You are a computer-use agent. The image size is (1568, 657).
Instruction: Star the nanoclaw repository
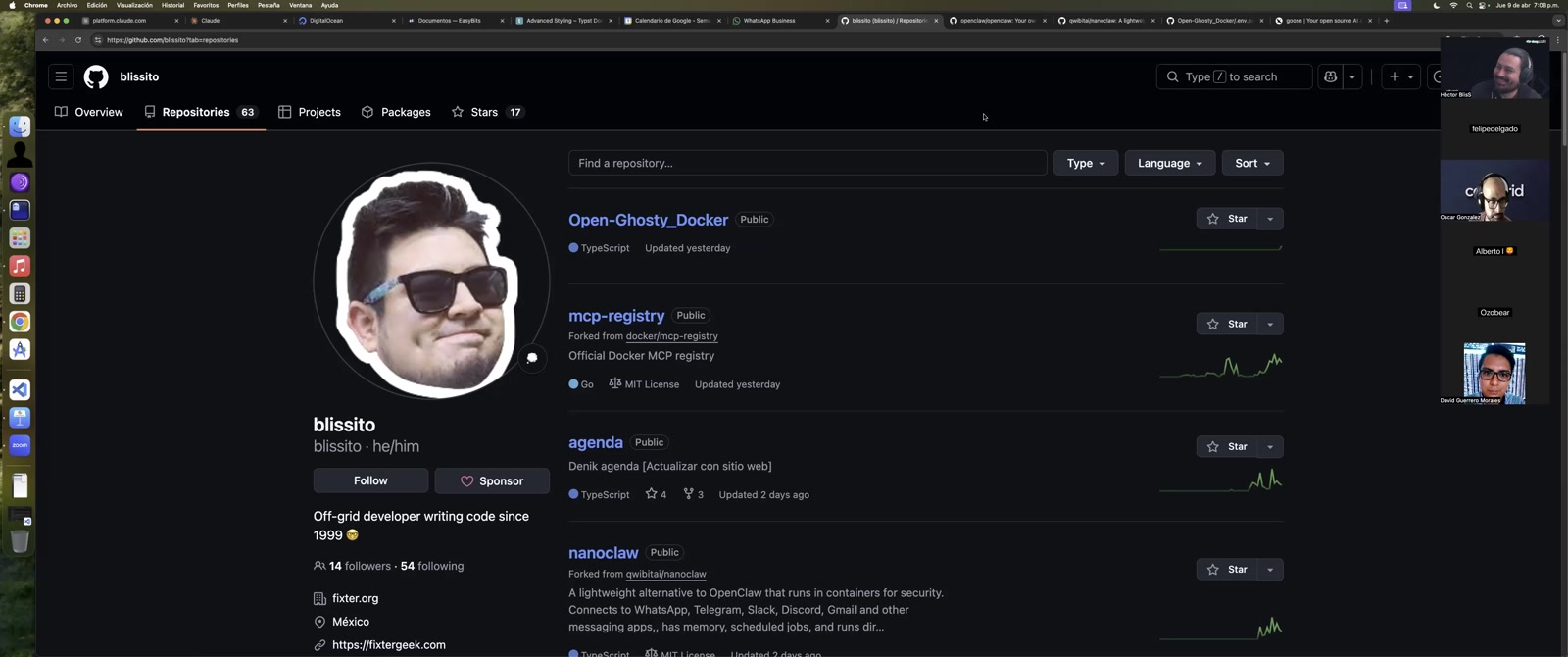click(x=1227, y=570)
